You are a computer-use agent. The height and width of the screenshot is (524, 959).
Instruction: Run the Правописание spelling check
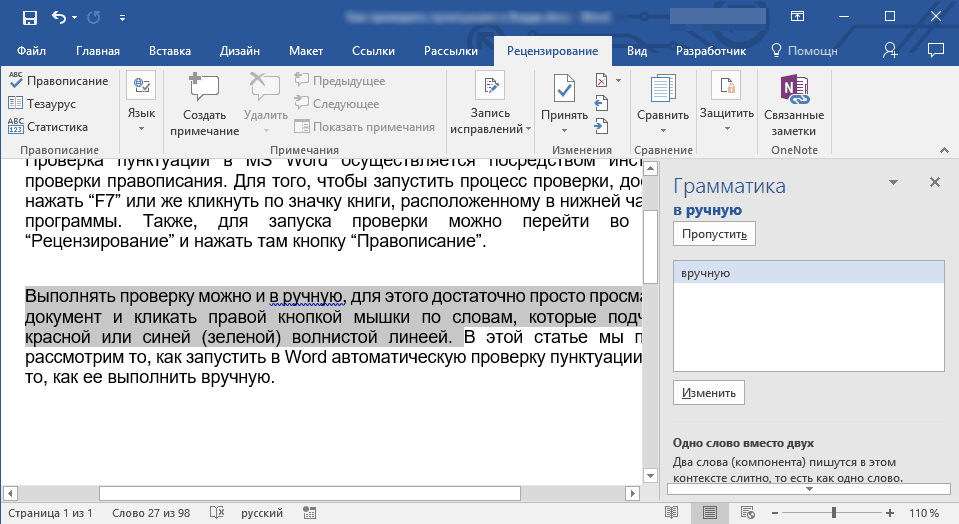click(x=58, y=81)
